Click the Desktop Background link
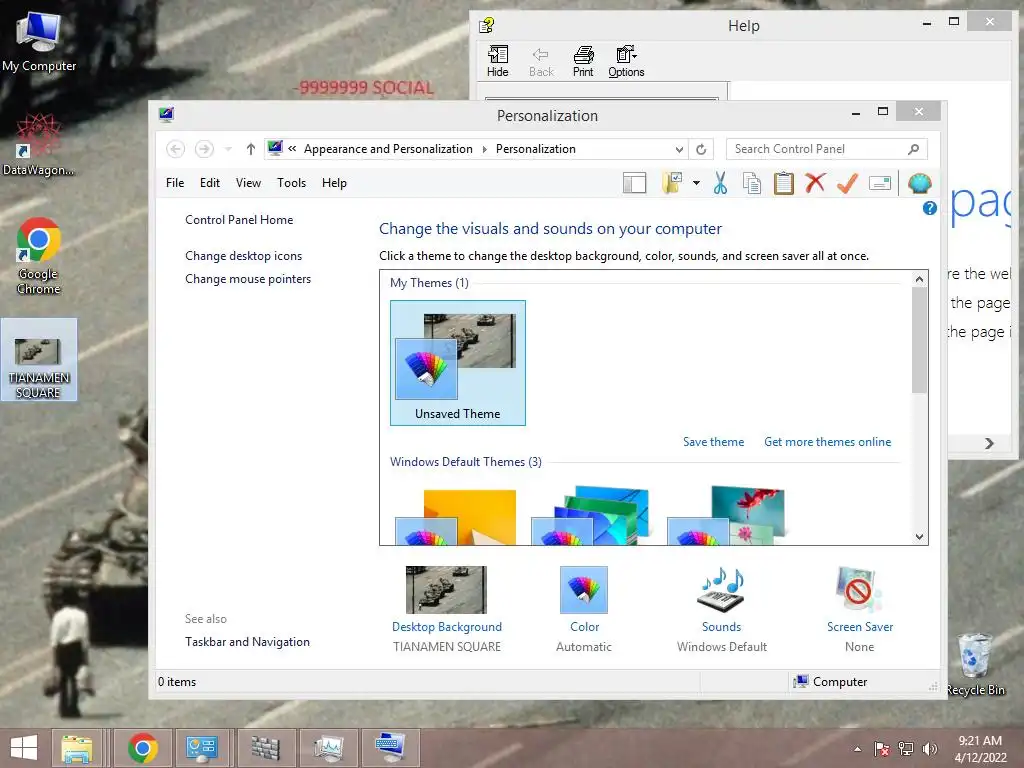The image size is (1024, 768). (447, 627)
